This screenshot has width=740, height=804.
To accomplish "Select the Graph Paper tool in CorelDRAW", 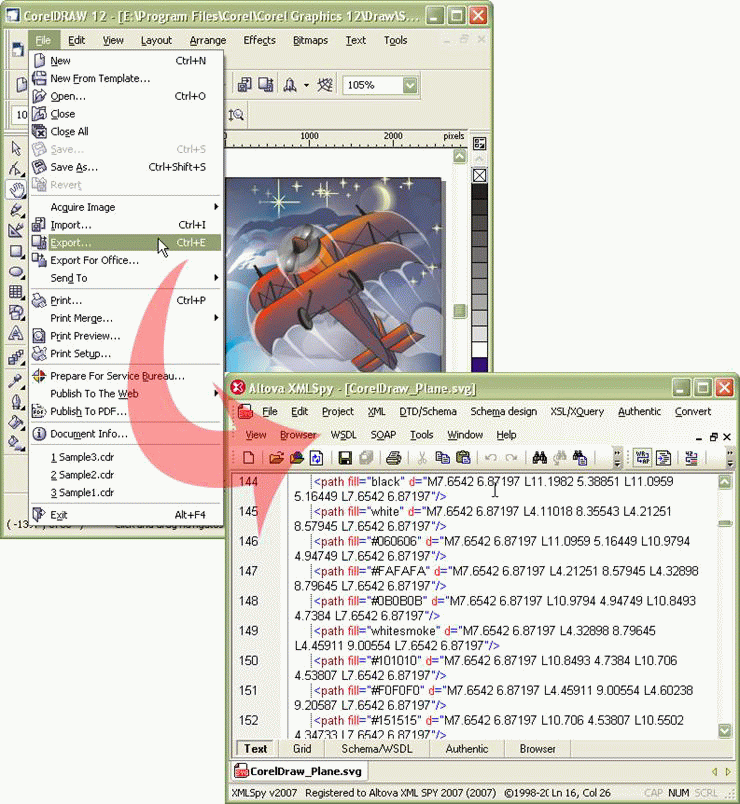I will [16, 292].
